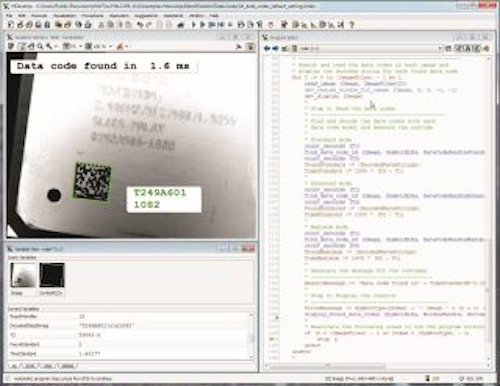500x386 pixels.
Task: Click the magnifier zoom icon in graphics window
Action: click(x=40, y=47)
